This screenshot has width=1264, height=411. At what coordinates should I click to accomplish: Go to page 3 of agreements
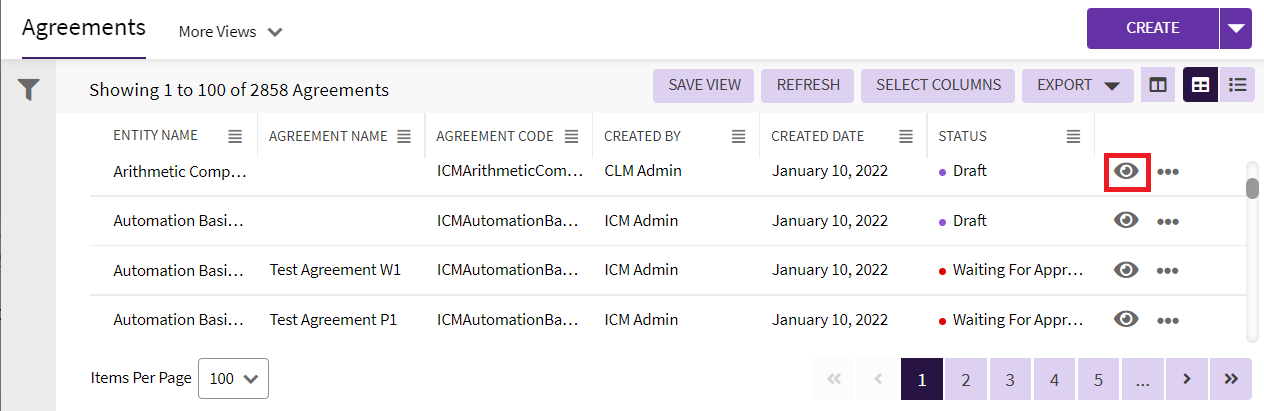[1010, 379]
